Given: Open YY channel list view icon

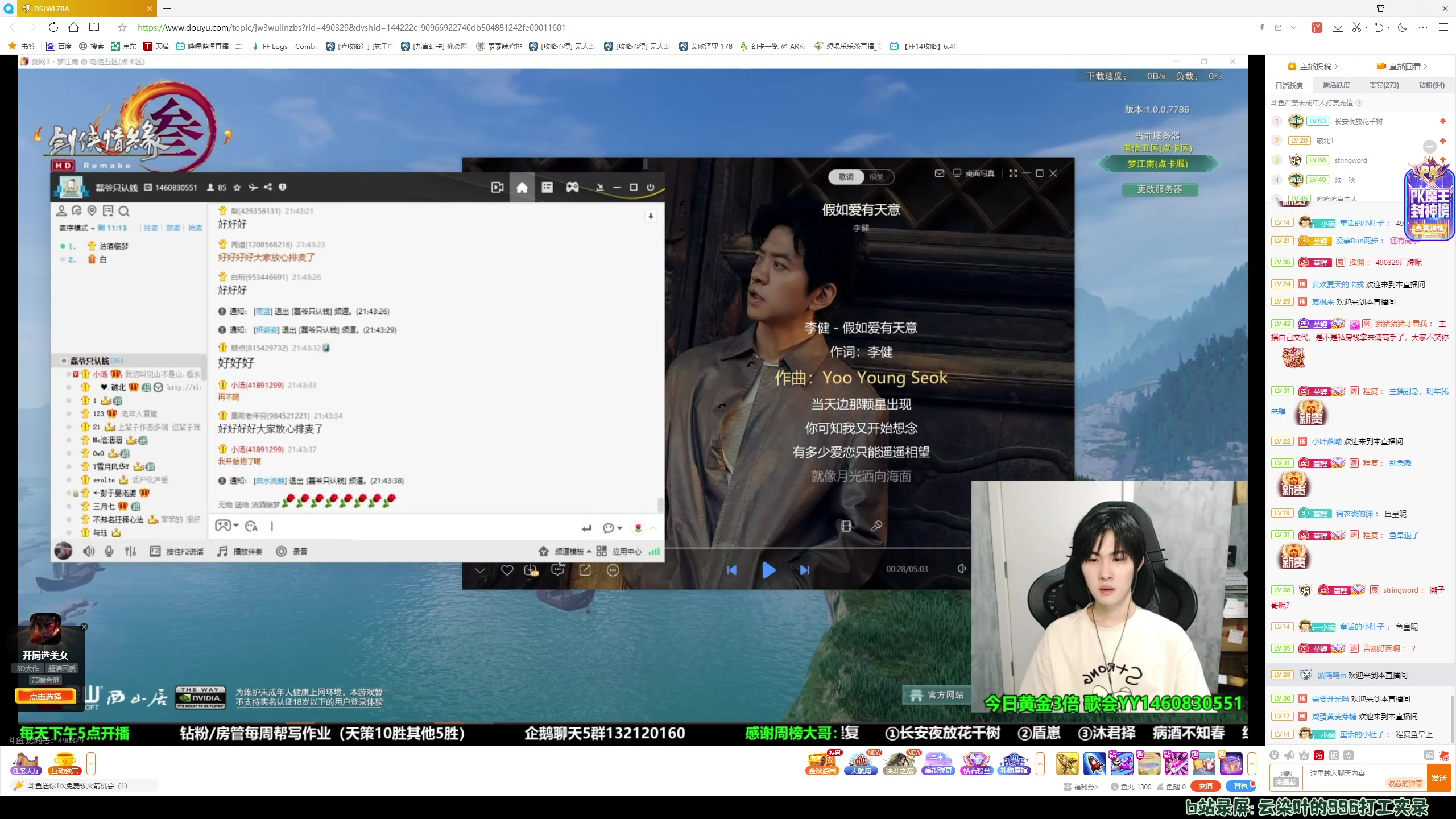Looking at the screenshot, I should [547, 187].
